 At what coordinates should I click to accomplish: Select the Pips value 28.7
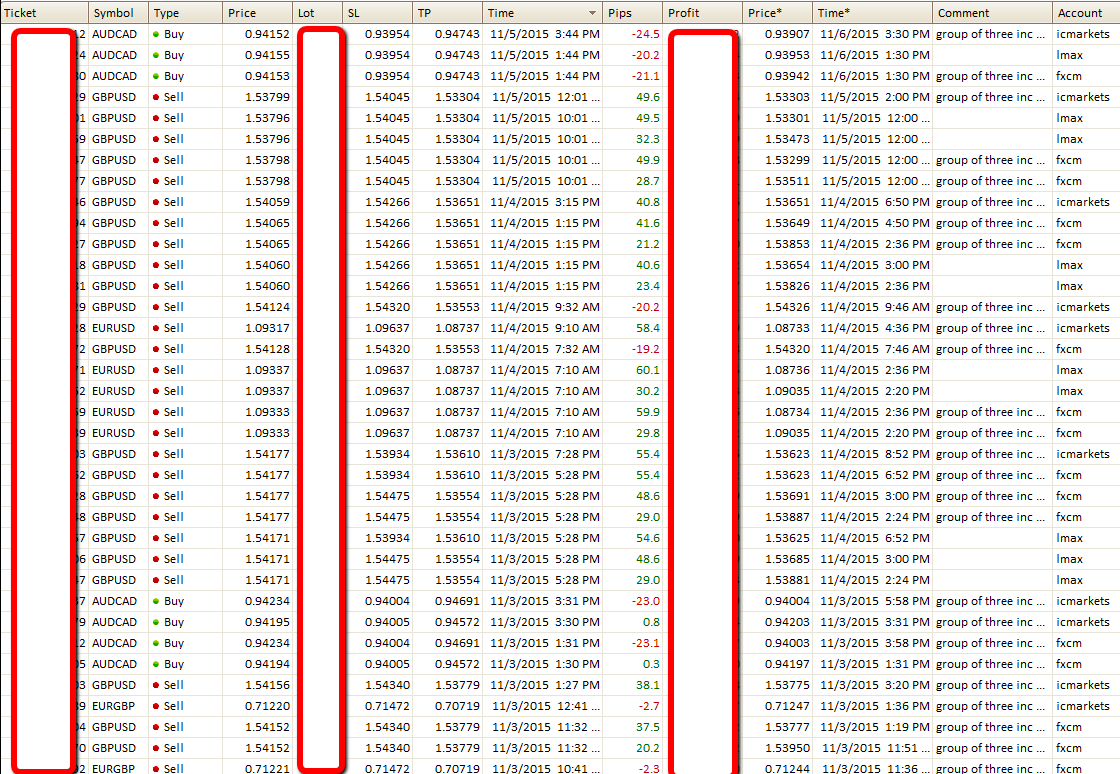(648, 181)
